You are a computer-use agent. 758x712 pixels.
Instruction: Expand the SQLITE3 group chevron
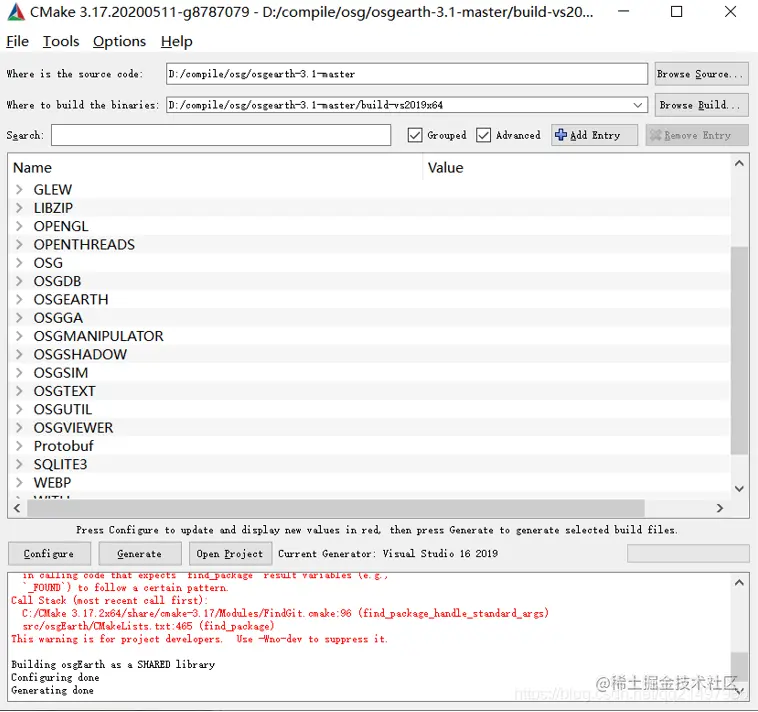click(19, 465)
